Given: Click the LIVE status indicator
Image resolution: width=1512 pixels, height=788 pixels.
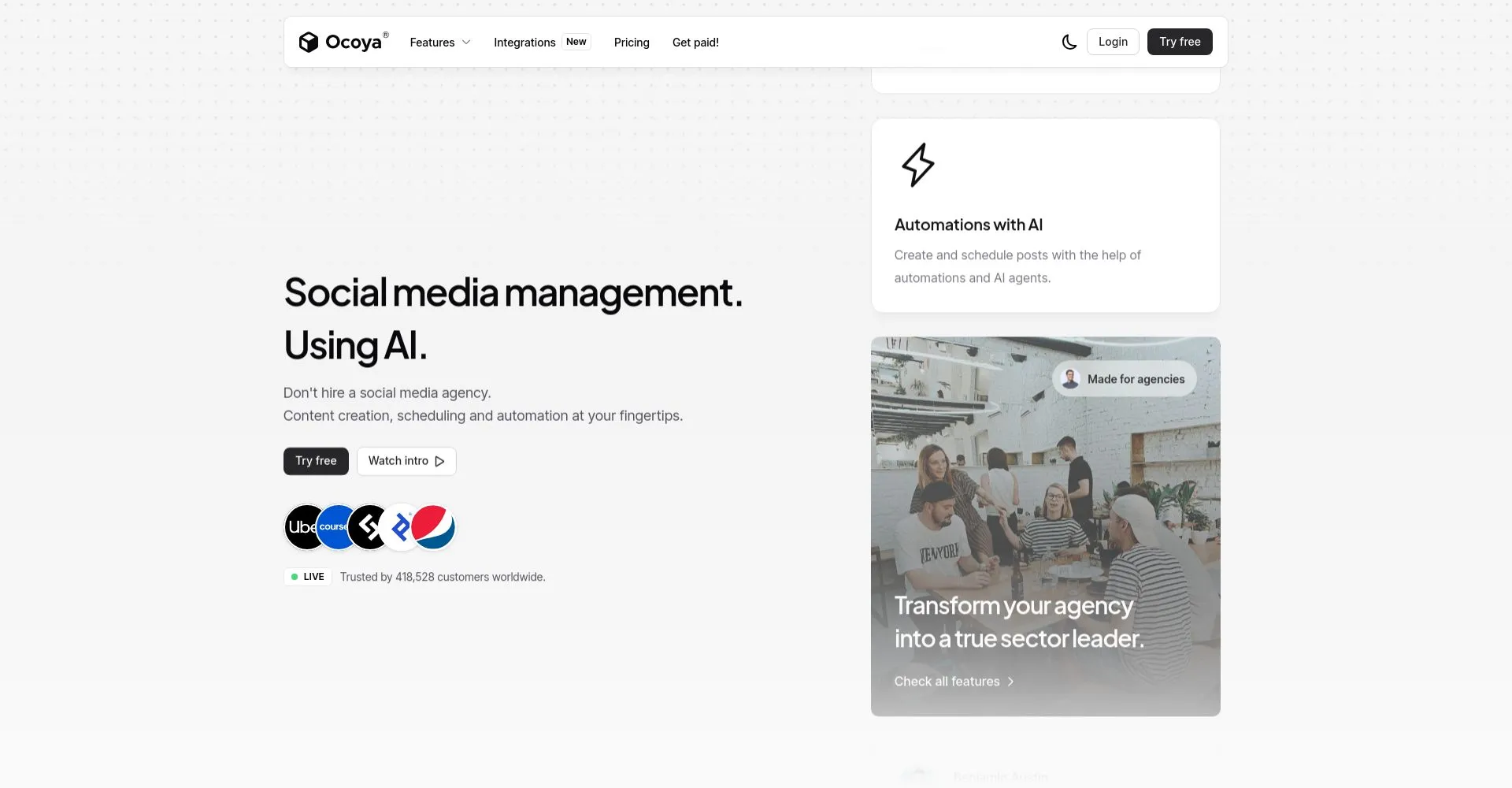Looking at the screenshot, I should click(308, 577).
